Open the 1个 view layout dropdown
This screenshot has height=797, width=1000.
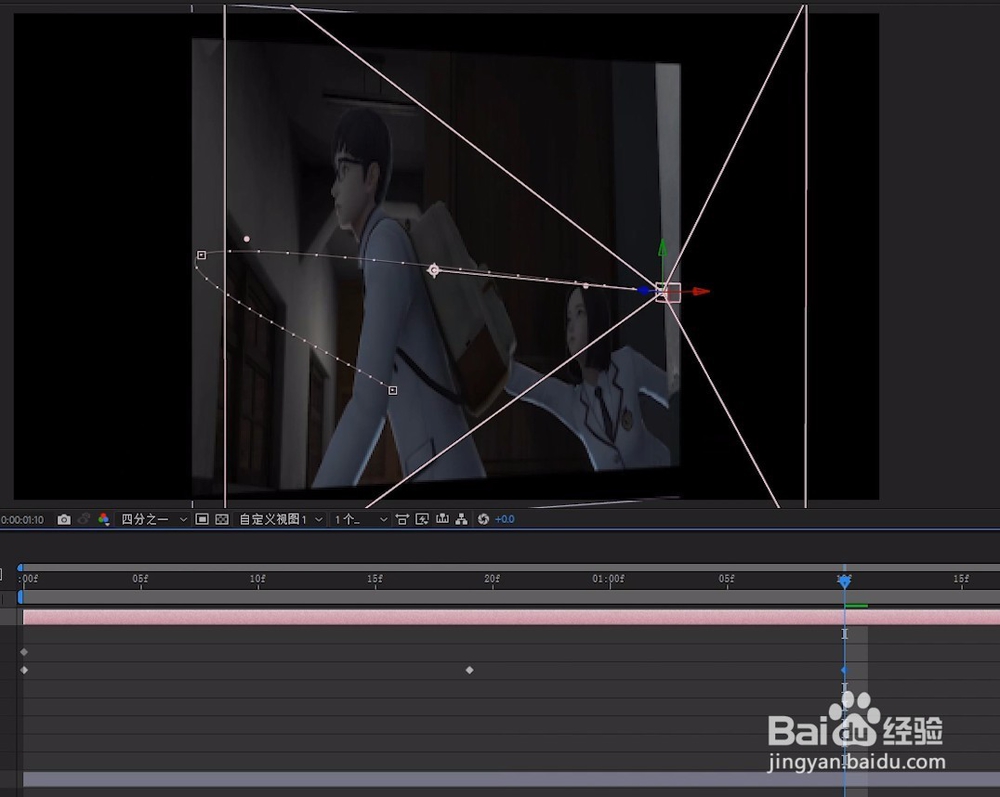(x=360, y=520)
